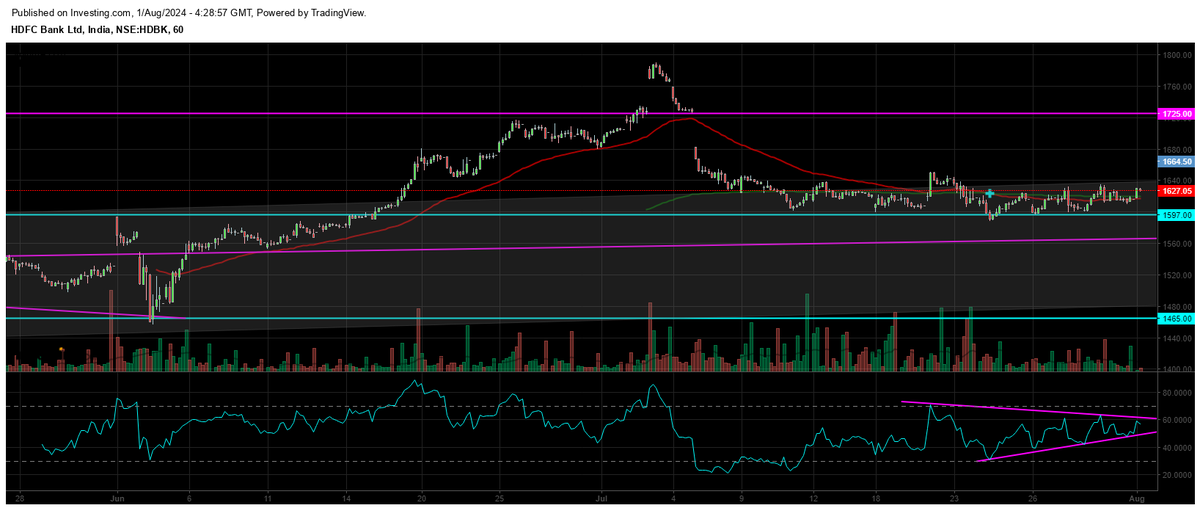
Task: Click the 1520.00 value on the price axis
Action: point(1175,275)
